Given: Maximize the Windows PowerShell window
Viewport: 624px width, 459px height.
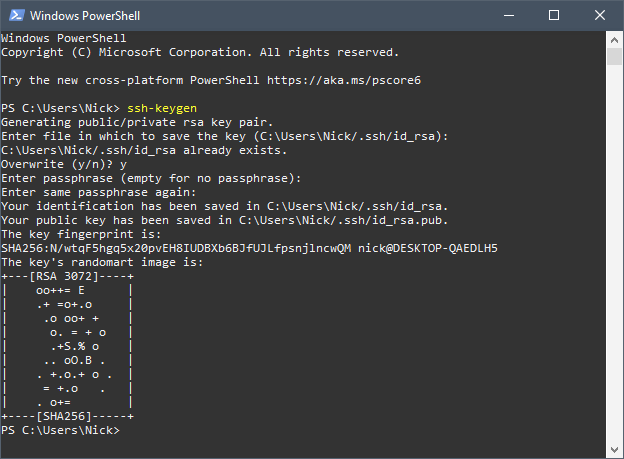Looking at the screenshot, I should point(554,16).
